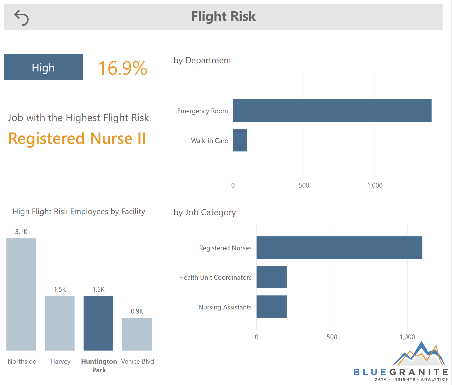Image resolution: width=452 pixels, height=385 pixels.
Task: Click the Walk In Care department bar
Action: [x=240, y=140]
